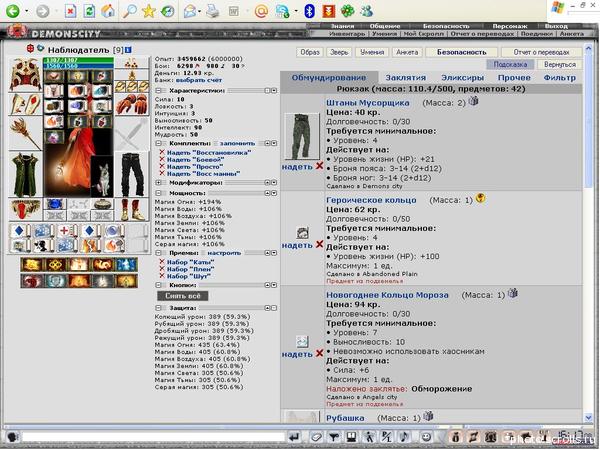Click the Отчет о переводах button
This screenshot has width=600, height=450.
pyautogui.click(x=541, y=52)
